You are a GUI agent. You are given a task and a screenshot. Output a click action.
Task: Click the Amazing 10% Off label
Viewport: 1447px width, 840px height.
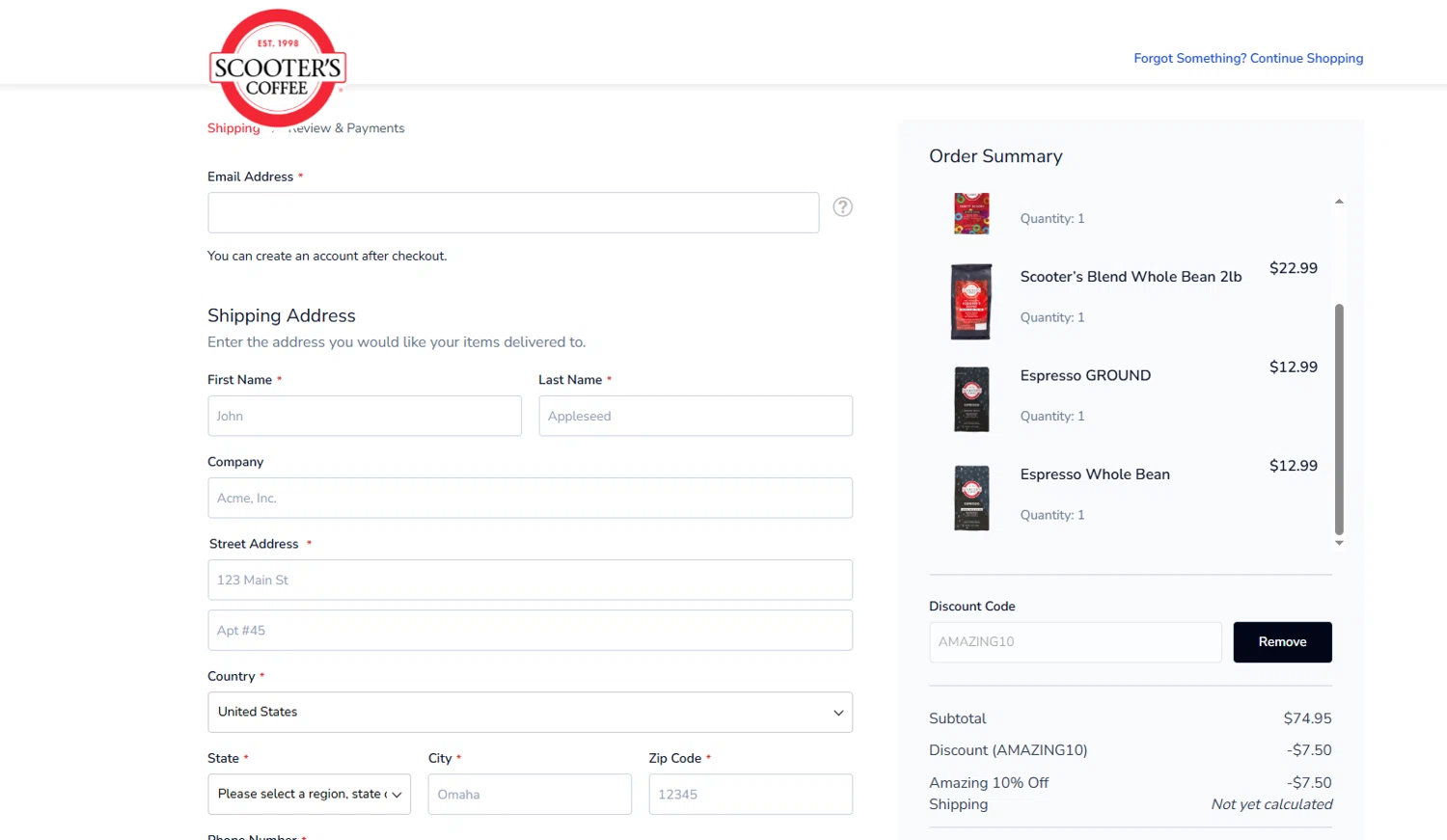(x=989, y=783)
